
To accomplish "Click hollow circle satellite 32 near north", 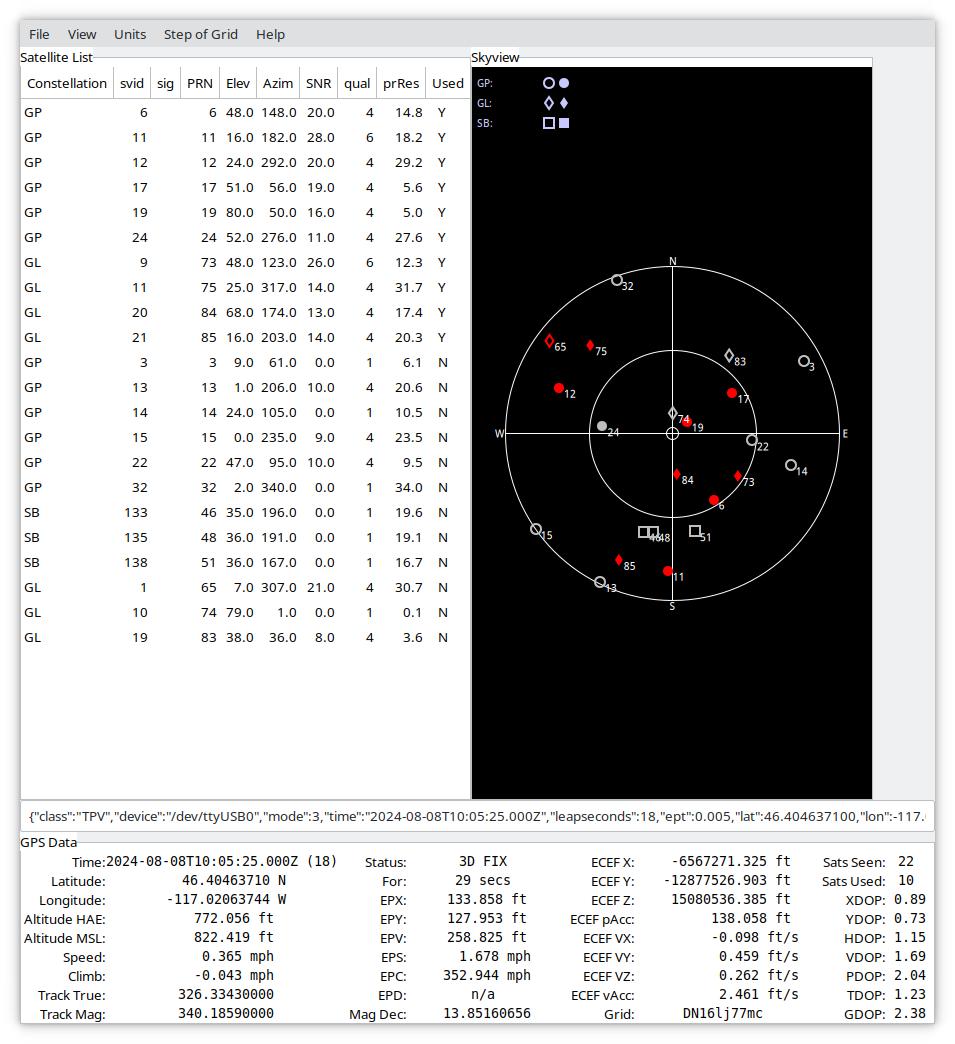I will [x=617, y=280].
